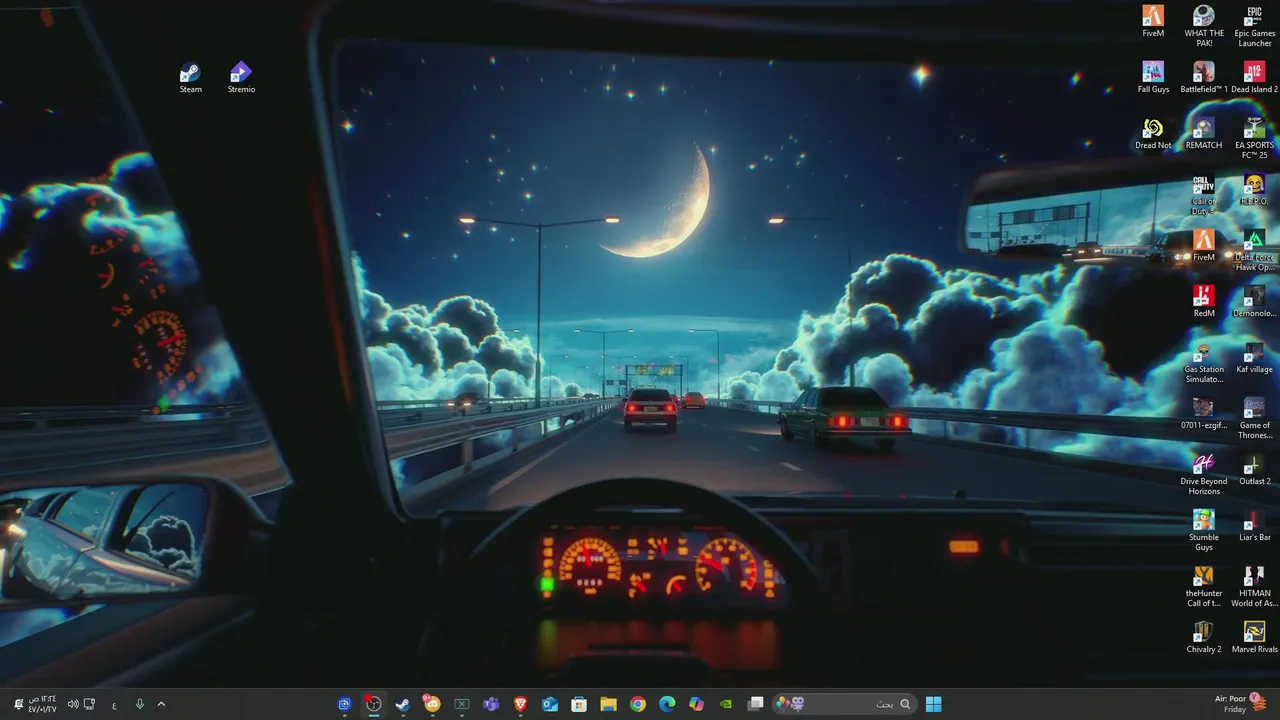Open Outlook from the taskbar
Image resolution: width=1280 pixels, height=720 pixels.
pos(549,704)
